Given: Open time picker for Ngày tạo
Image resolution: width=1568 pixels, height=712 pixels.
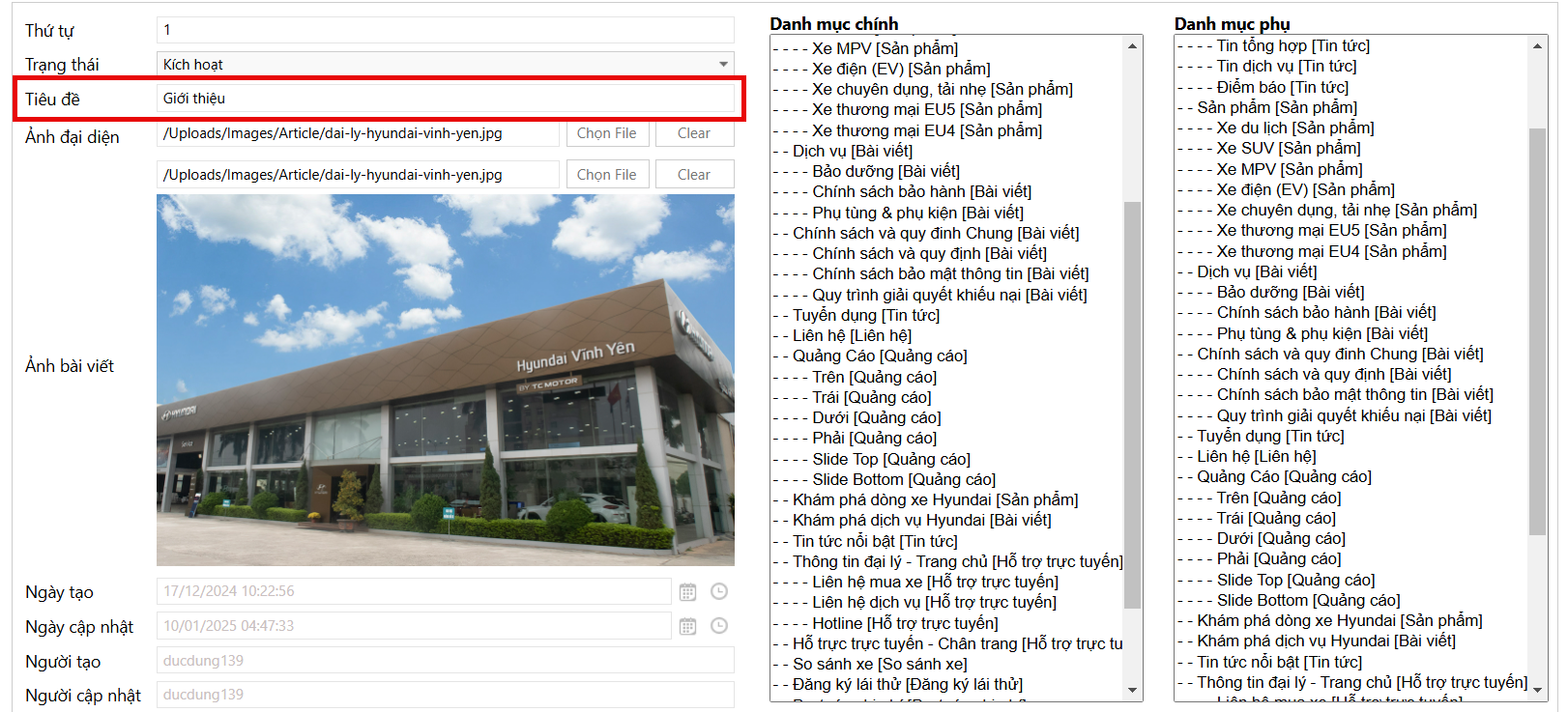Looking at the screenshot, I should pyautogui.click(x=719, y=591).
